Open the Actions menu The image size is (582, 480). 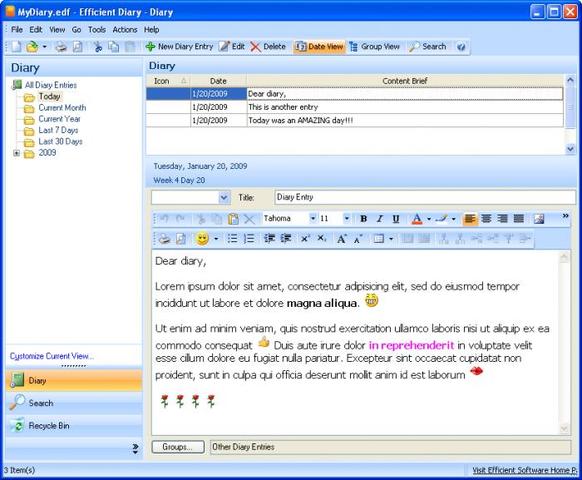coord(125,30)
